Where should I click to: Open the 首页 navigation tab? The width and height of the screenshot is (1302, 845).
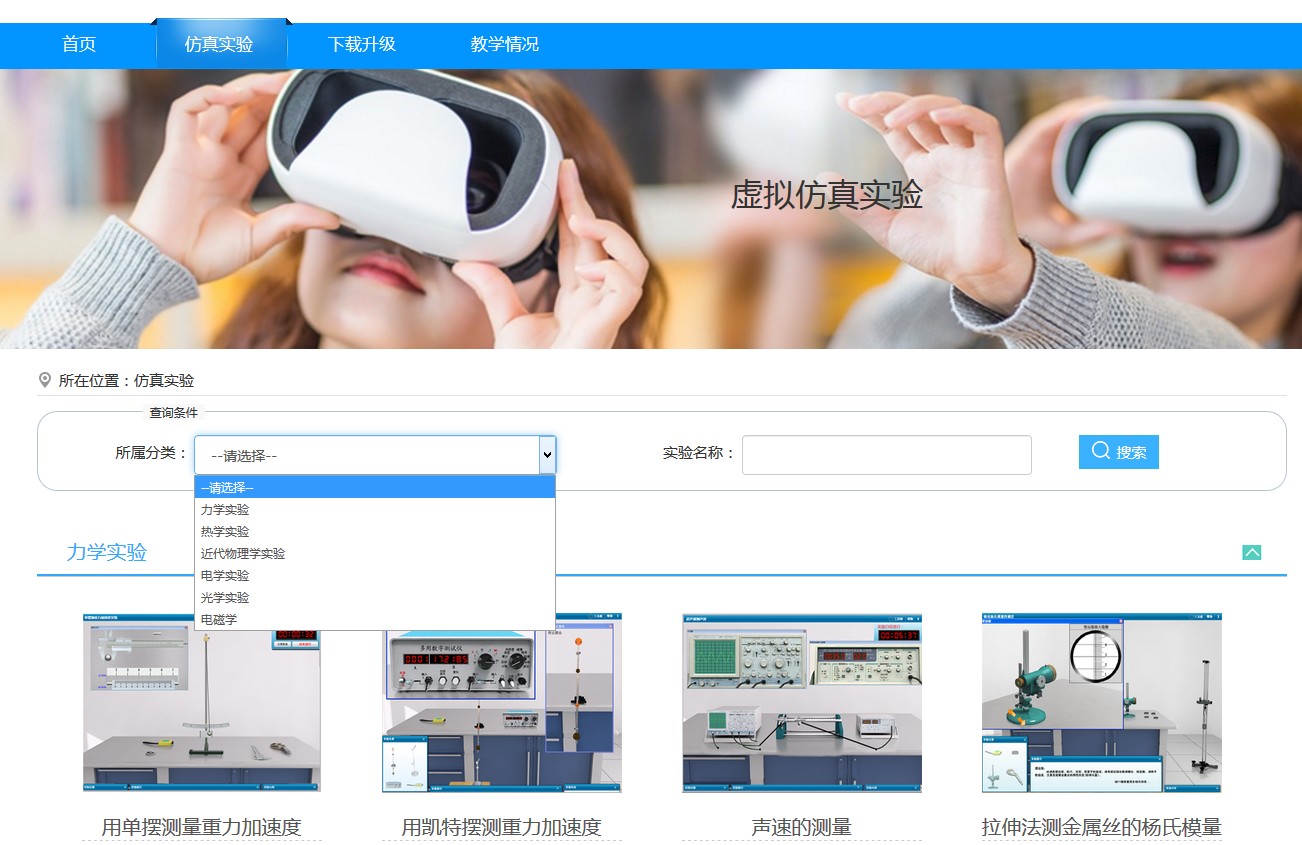coord(79,45)
